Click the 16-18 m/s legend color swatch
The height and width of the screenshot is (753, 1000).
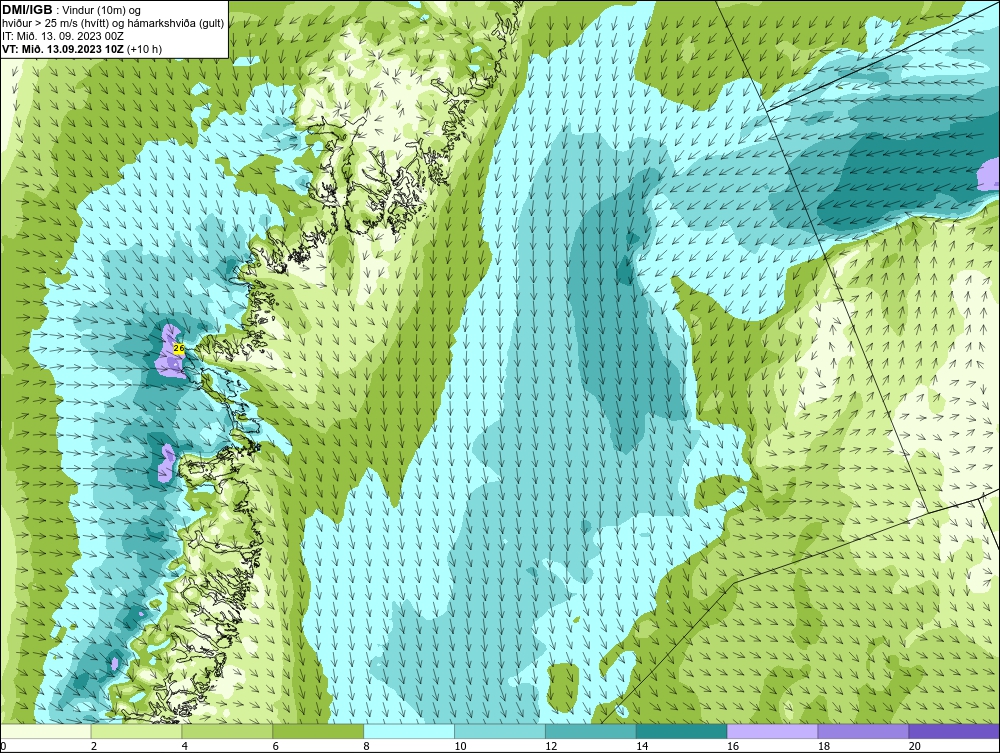pyautogui.click(x=772, y=732)
